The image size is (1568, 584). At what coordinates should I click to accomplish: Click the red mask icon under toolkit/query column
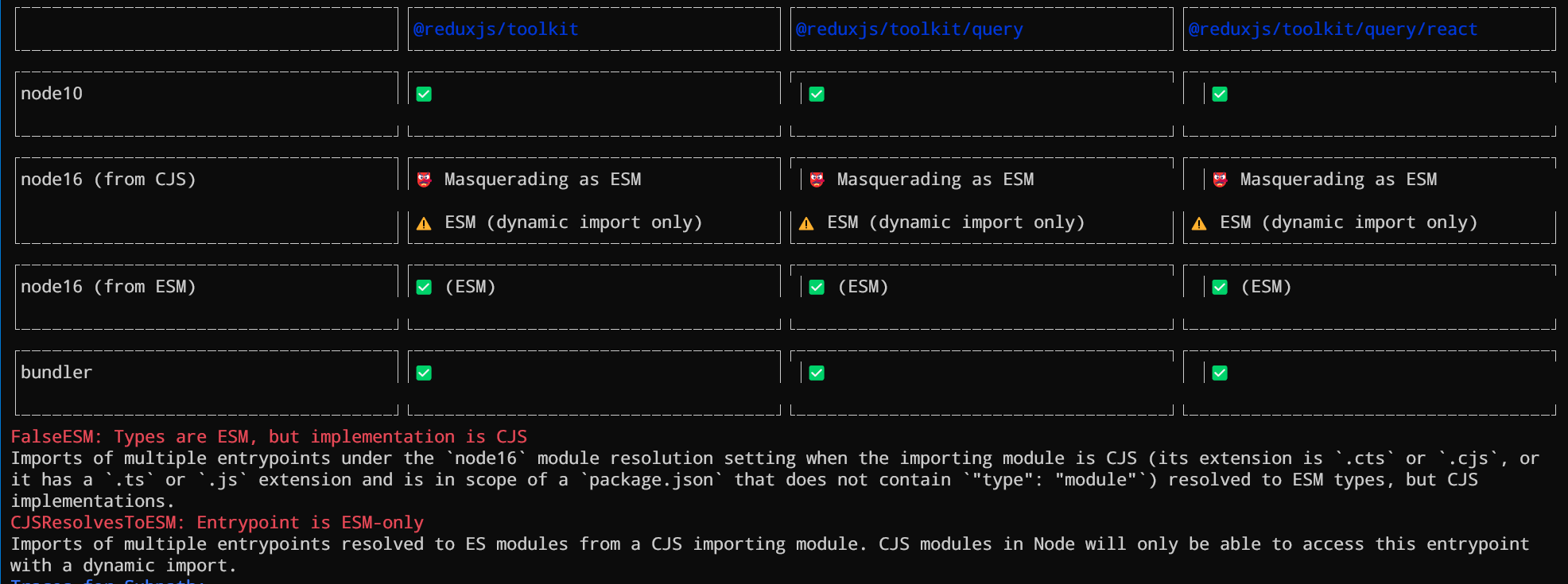click(817, 180)
